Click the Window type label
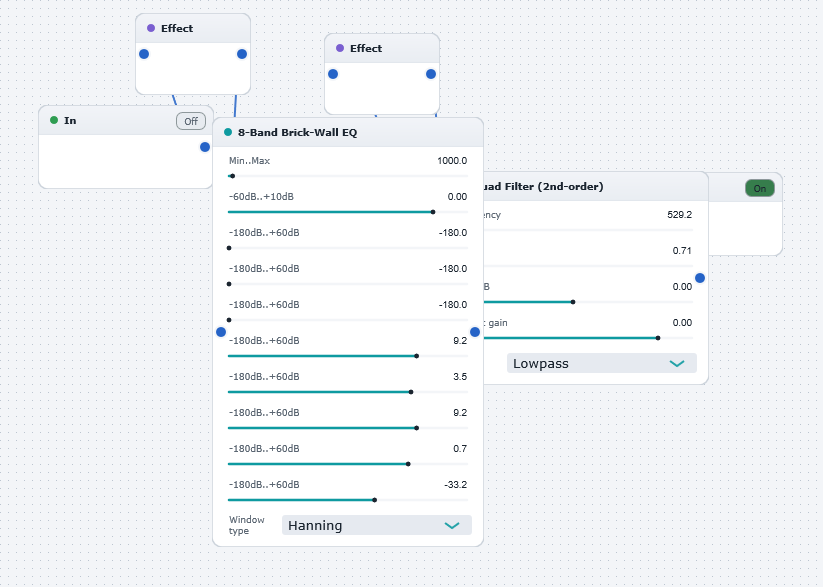This screenshot has width=823, height=587. pos(247,525)
